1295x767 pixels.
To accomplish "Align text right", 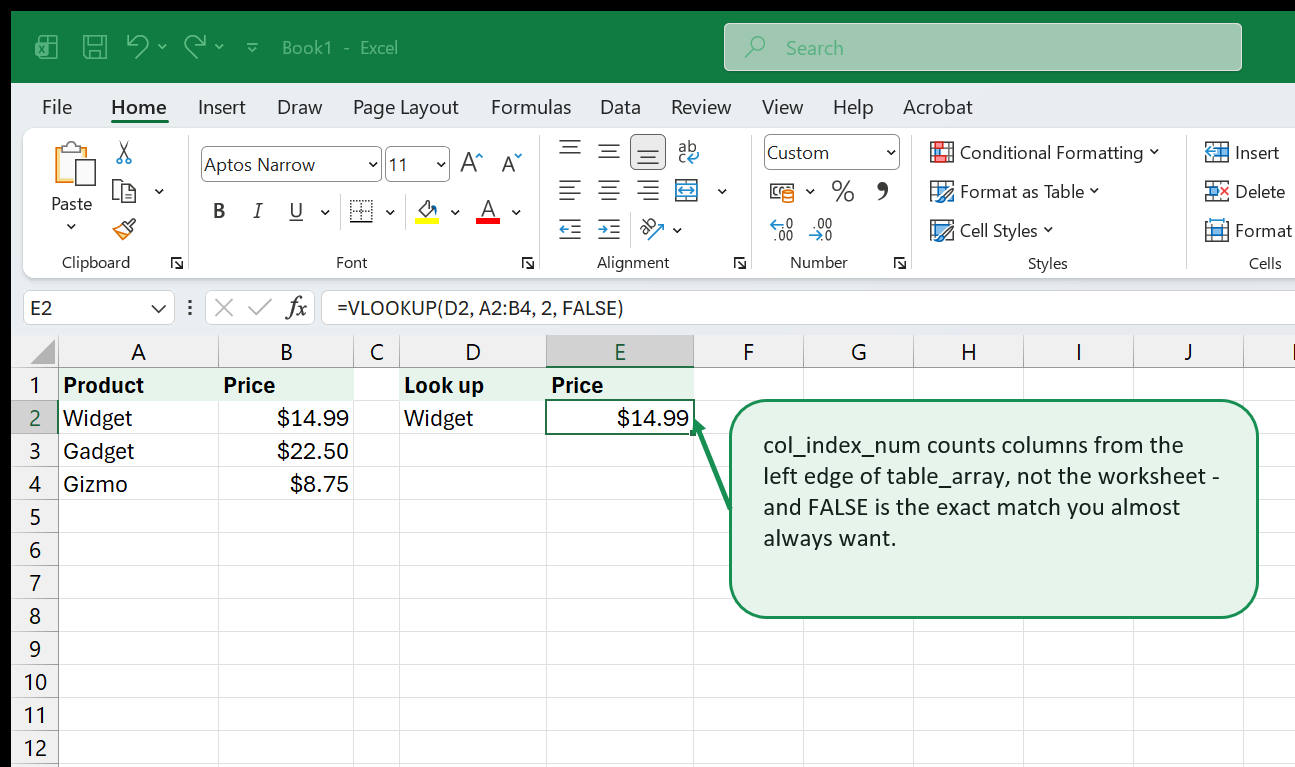I will (648, 190).
